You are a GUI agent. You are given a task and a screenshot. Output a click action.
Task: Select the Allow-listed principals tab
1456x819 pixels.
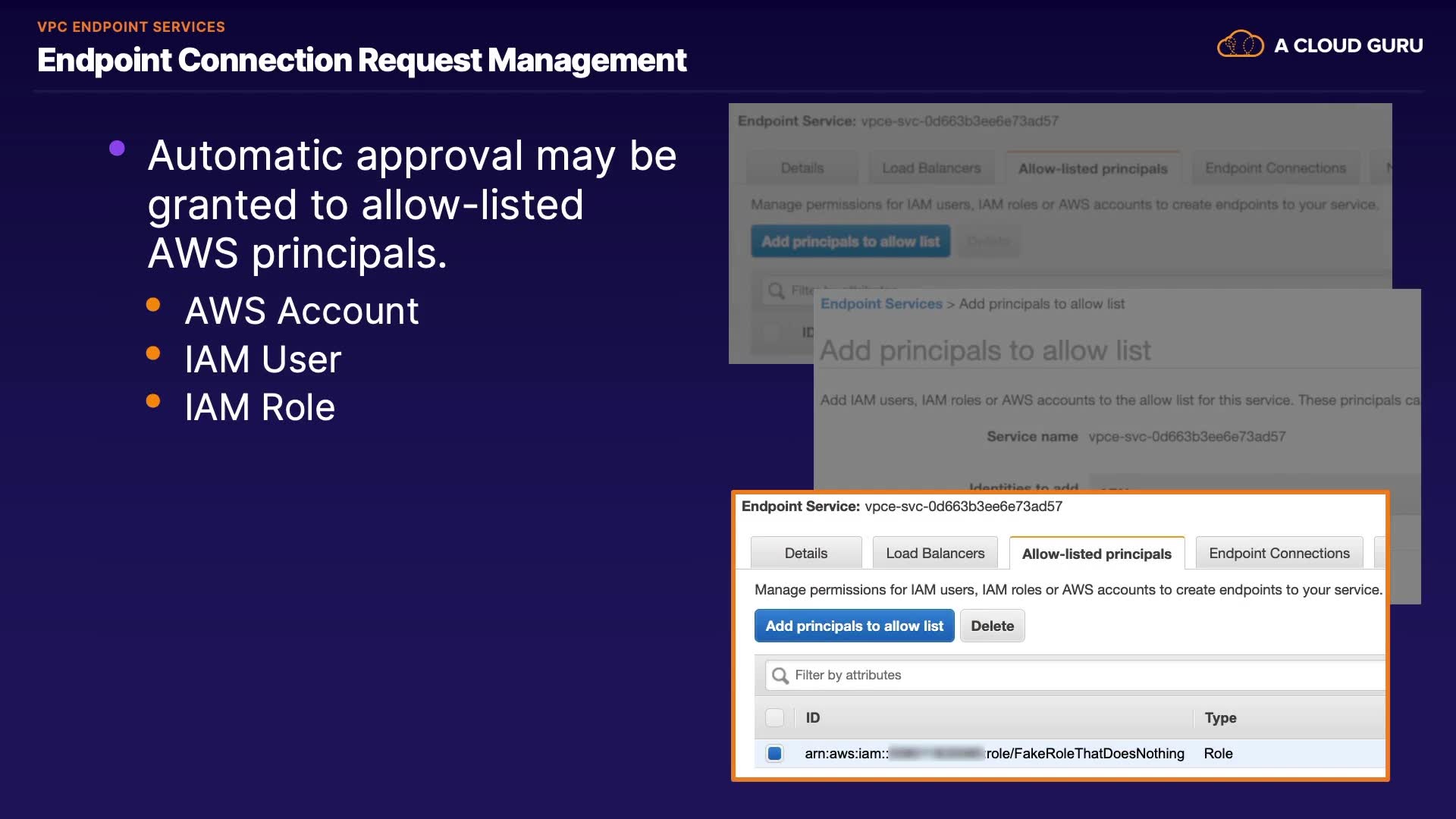coord(1096,554)
